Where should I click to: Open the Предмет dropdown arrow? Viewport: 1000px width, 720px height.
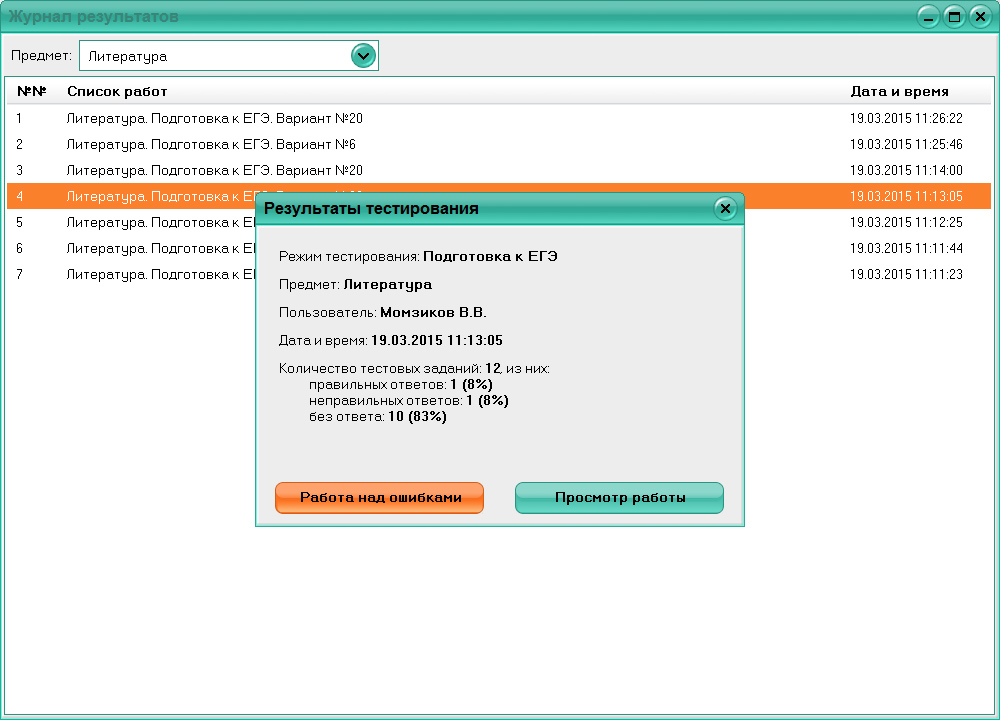coord(363,56)
